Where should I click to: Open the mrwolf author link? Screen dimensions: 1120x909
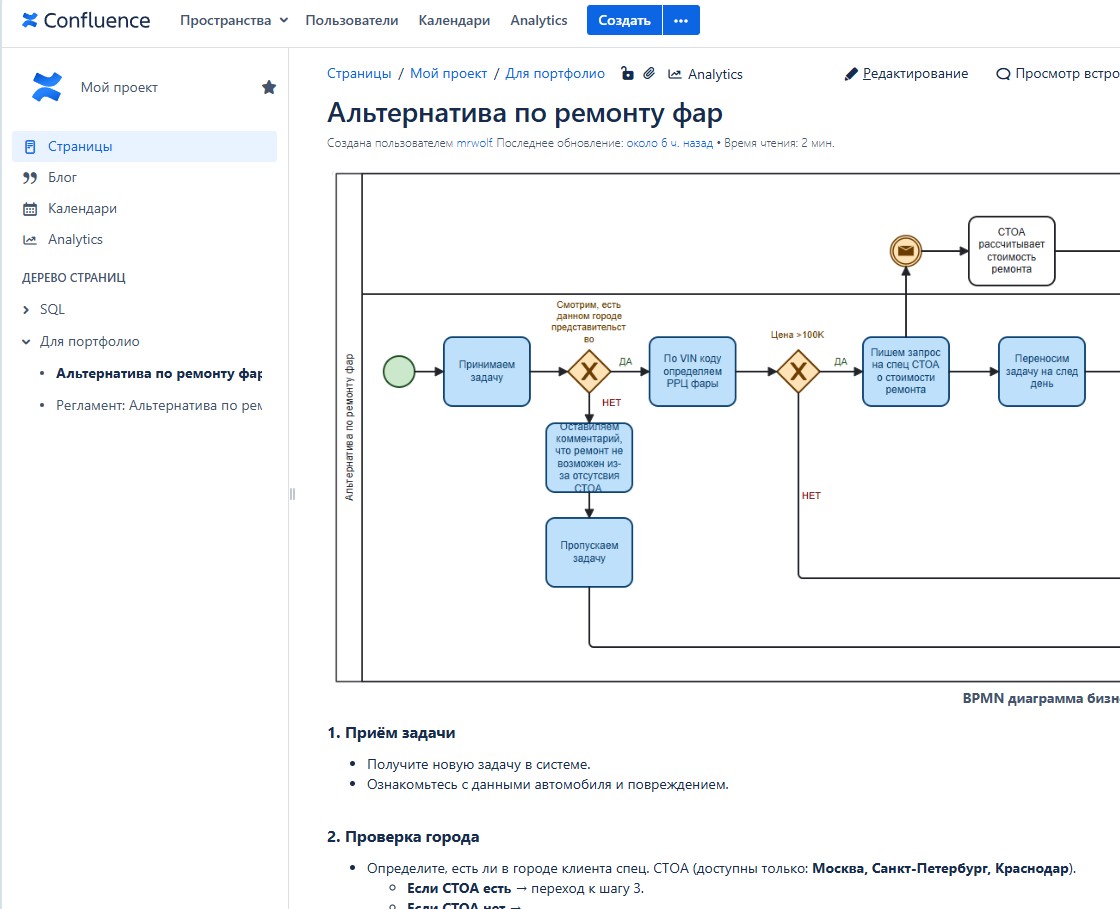474,143
